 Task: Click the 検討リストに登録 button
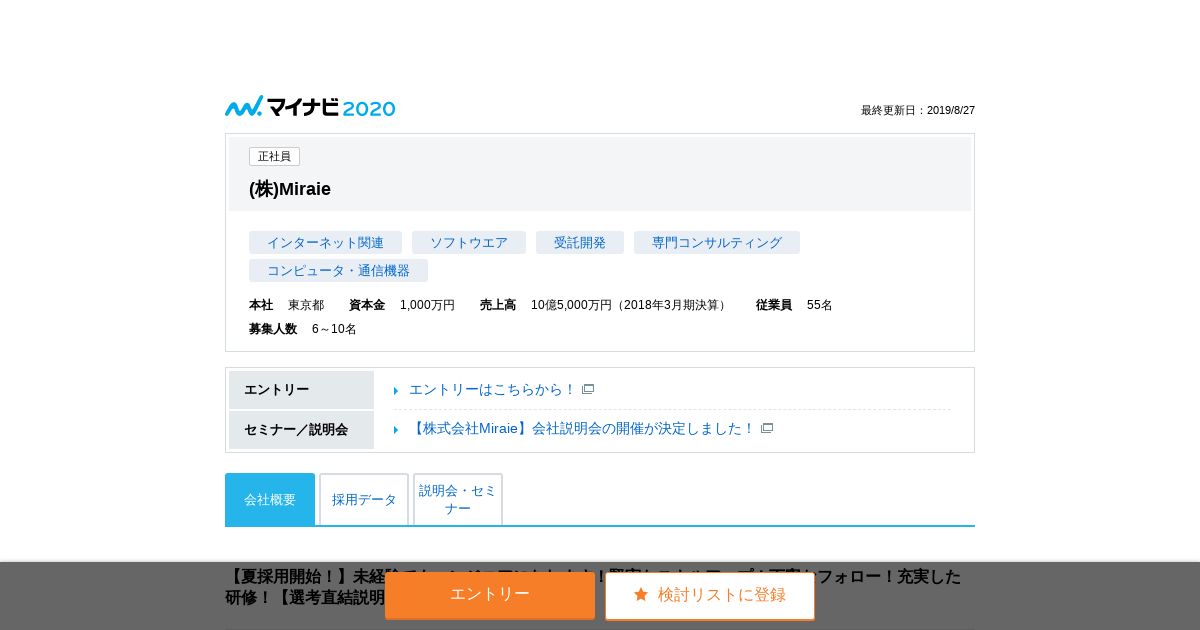point(710,595)
